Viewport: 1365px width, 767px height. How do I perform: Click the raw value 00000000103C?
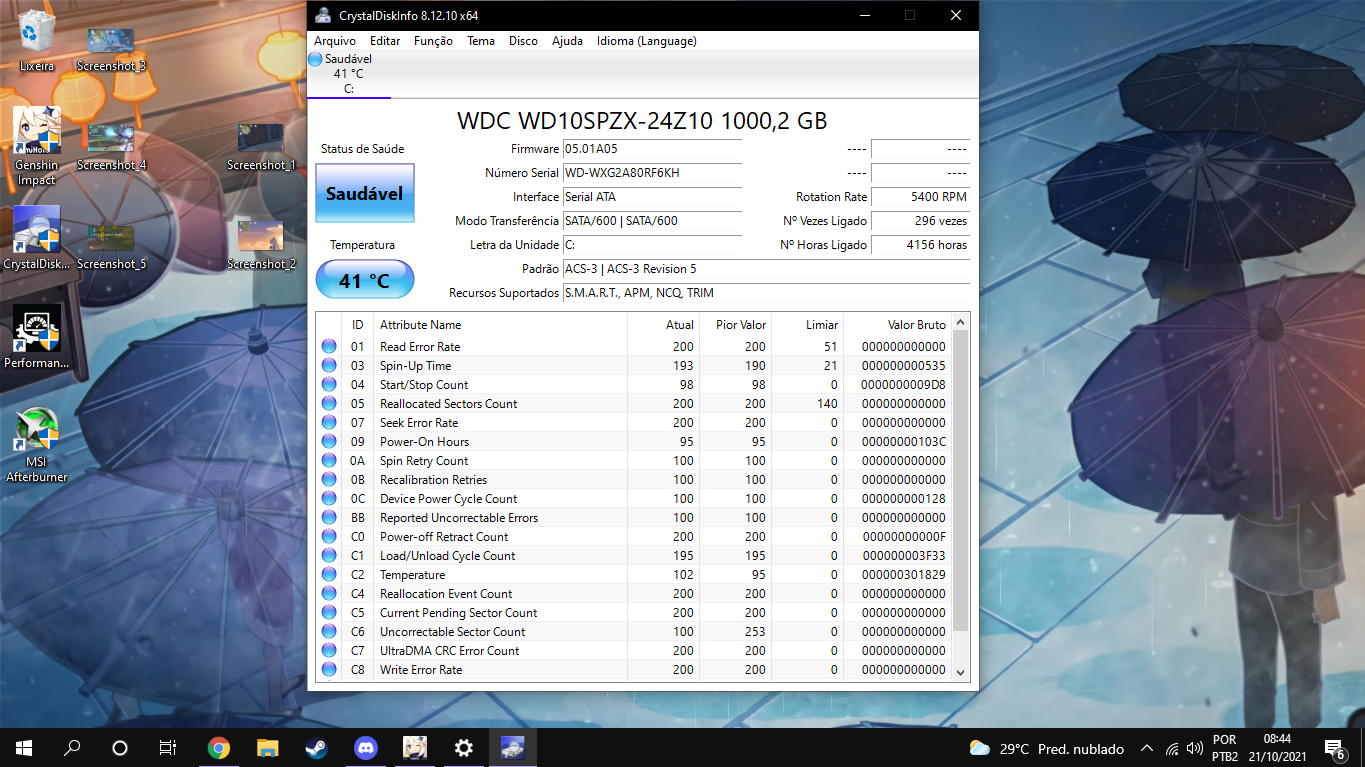pyautogui.click(x=903, y=442)
